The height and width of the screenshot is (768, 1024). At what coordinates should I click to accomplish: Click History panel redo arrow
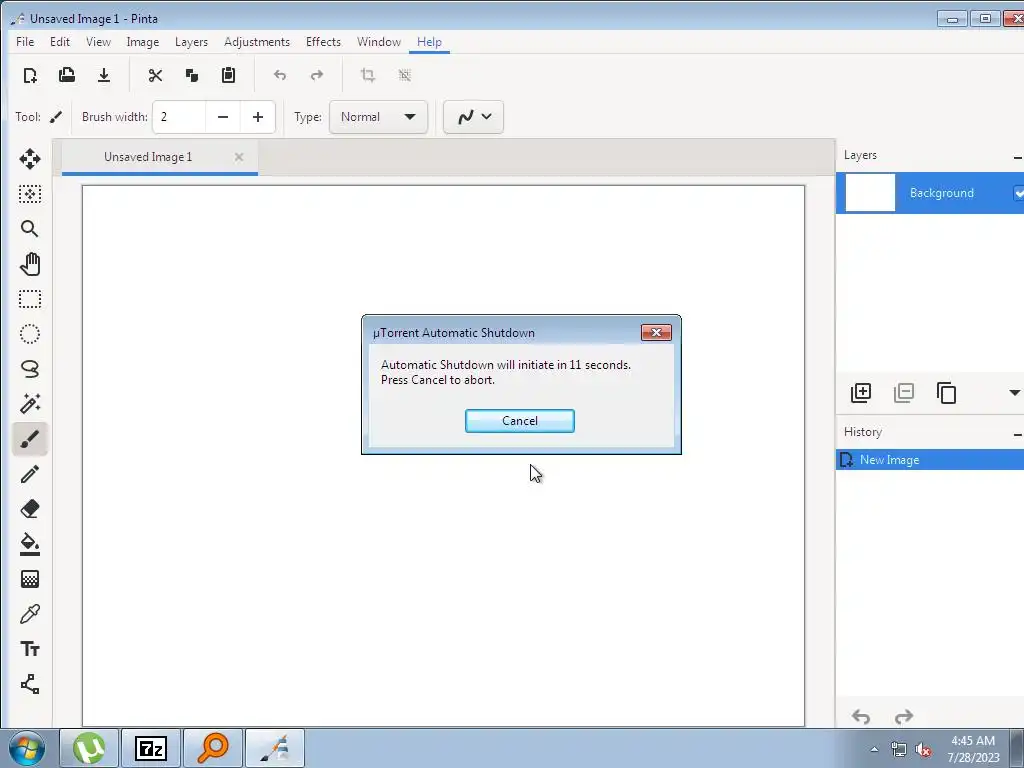pos(904,717)
